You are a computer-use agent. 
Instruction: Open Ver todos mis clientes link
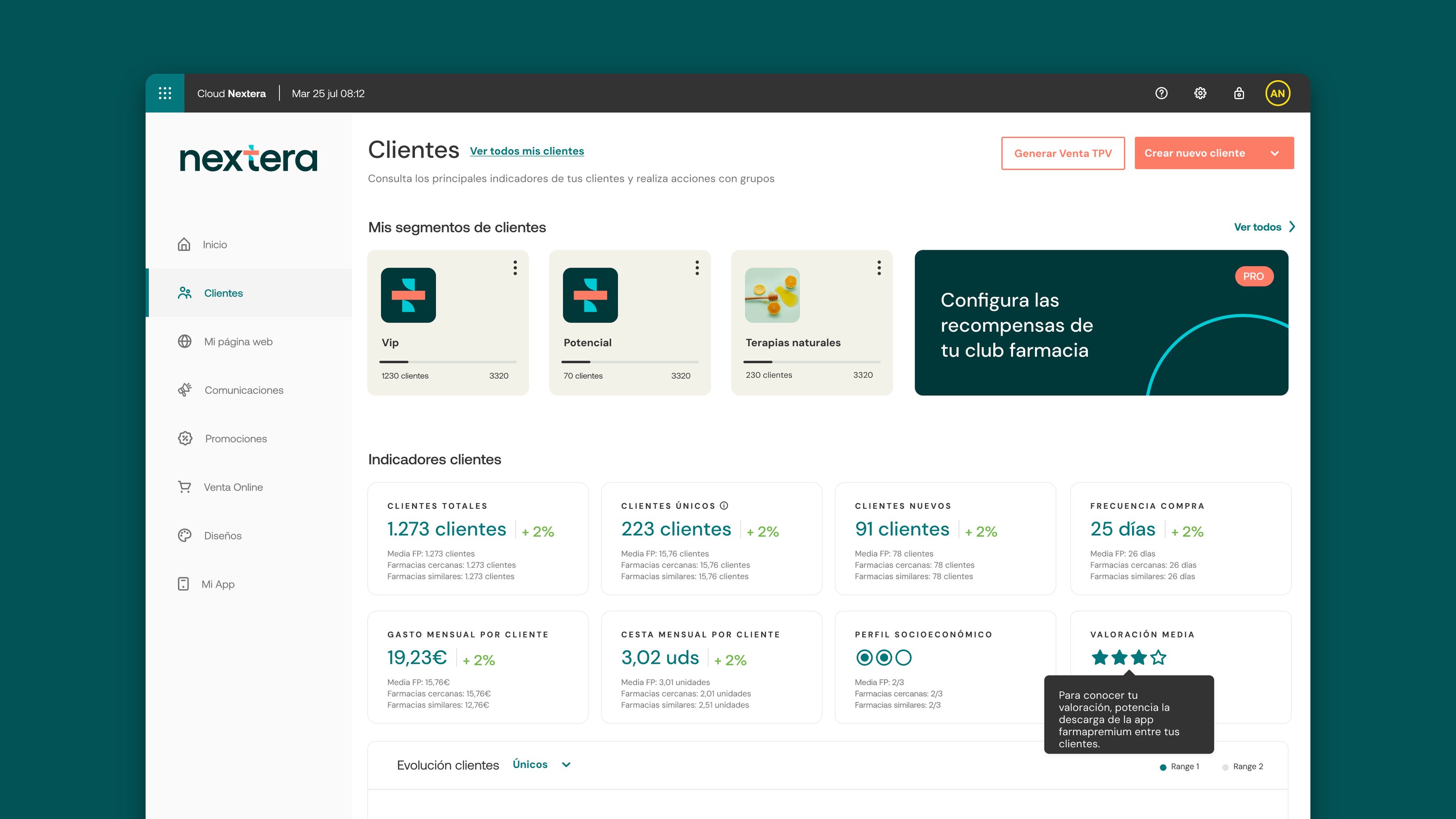point(527,151)
